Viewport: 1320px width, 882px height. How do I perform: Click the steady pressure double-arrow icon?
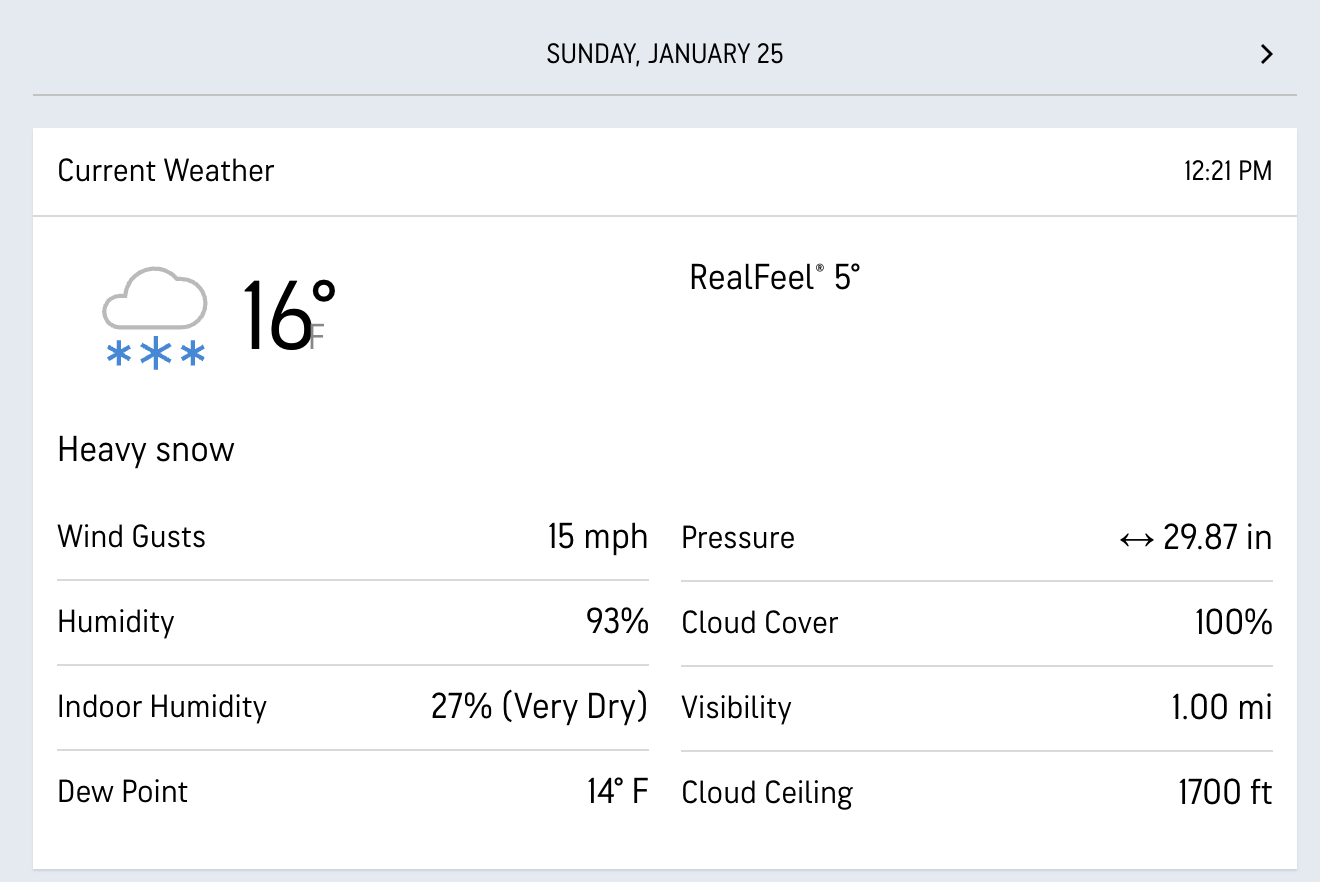(x=1137, y=539)
